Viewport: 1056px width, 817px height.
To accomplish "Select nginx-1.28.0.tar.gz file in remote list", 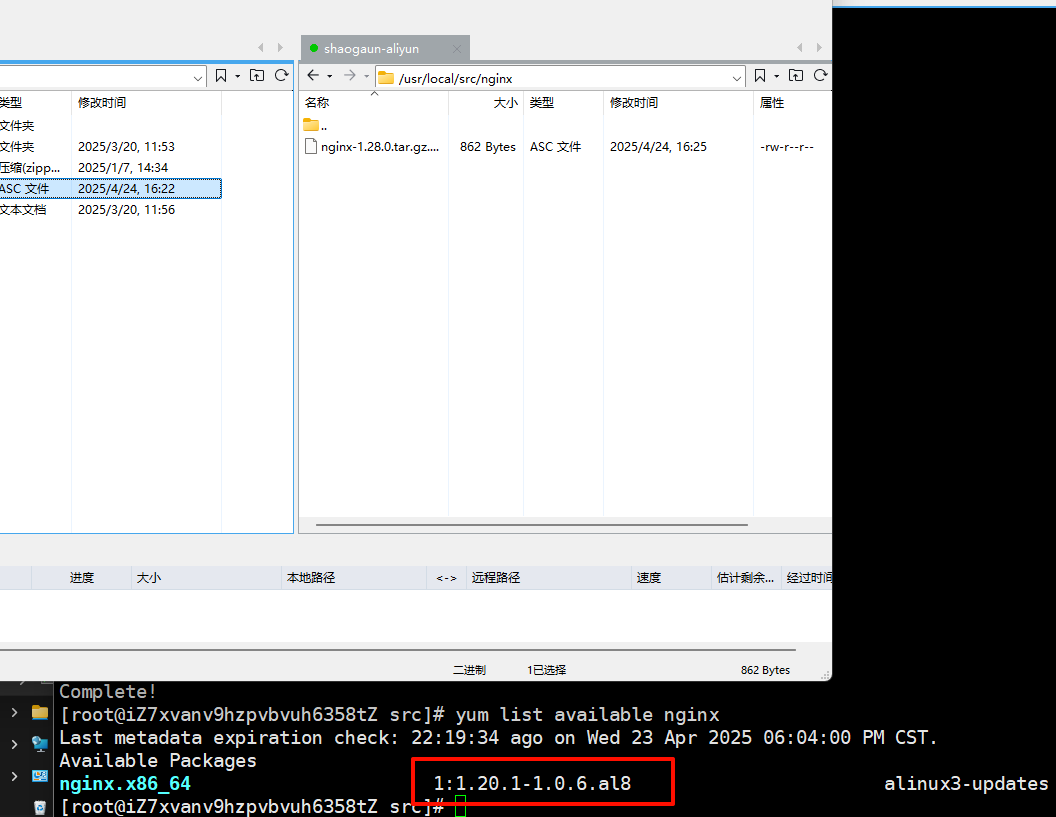I will [x=372, y=147].
